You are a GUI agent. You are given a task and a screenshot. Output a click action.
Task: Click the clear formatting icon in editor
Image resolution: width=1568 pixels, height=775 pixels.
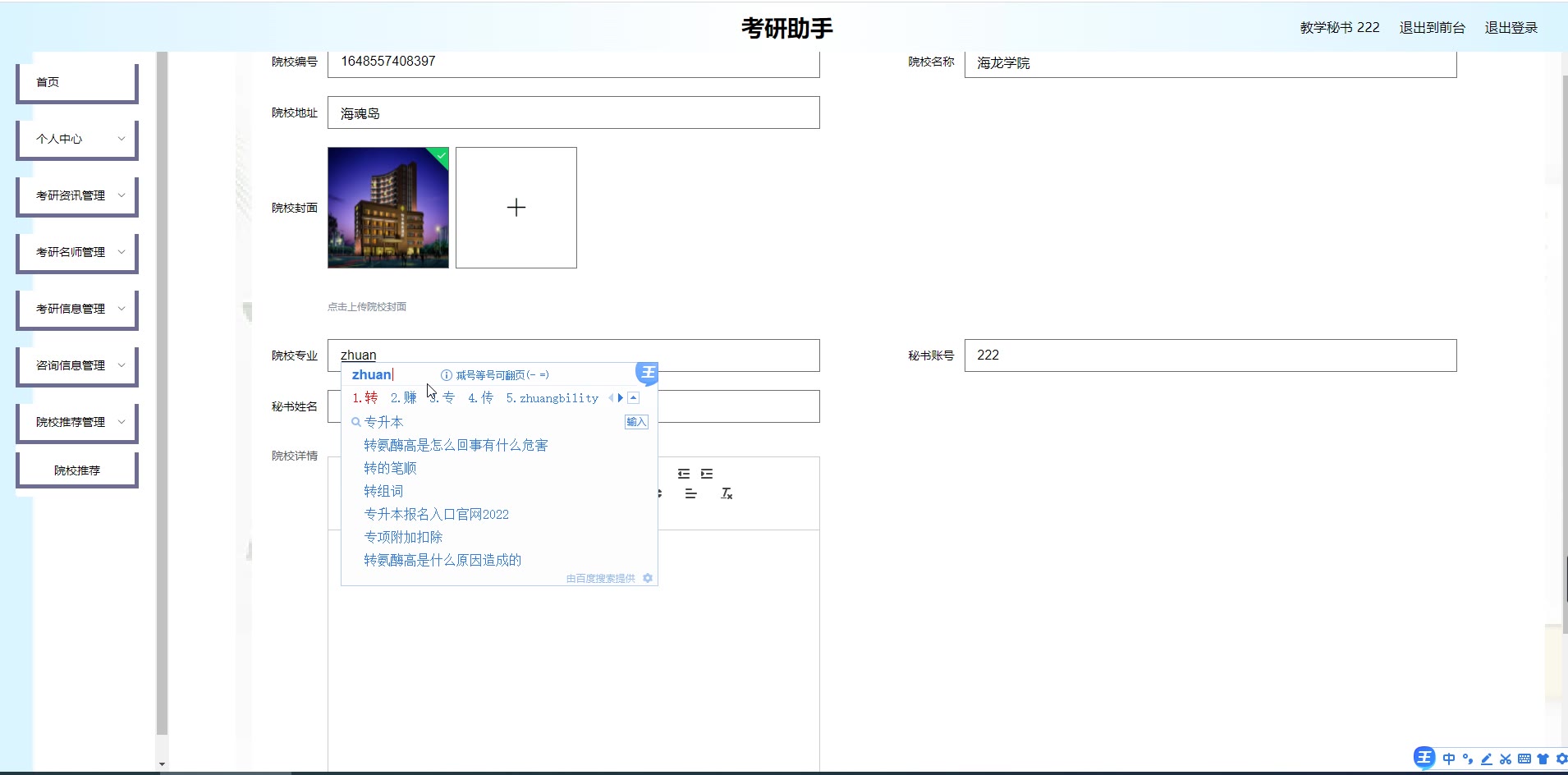point(727,493)
